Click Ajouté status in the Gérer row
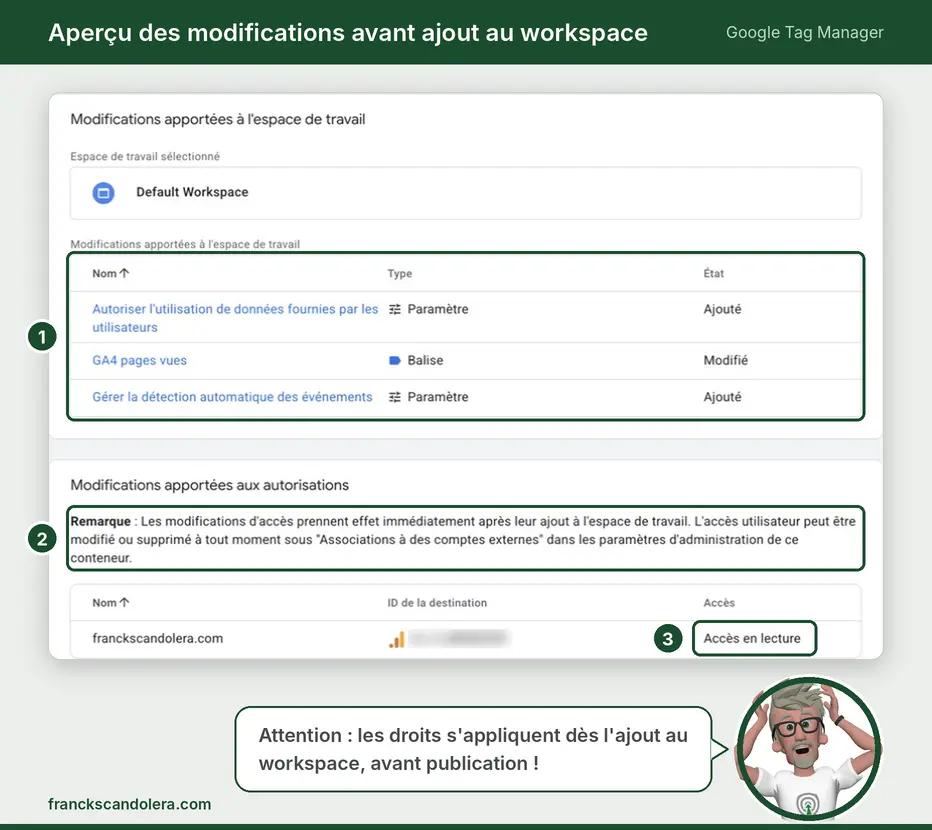Screen dimensions: 932x830 click(722, 397)
